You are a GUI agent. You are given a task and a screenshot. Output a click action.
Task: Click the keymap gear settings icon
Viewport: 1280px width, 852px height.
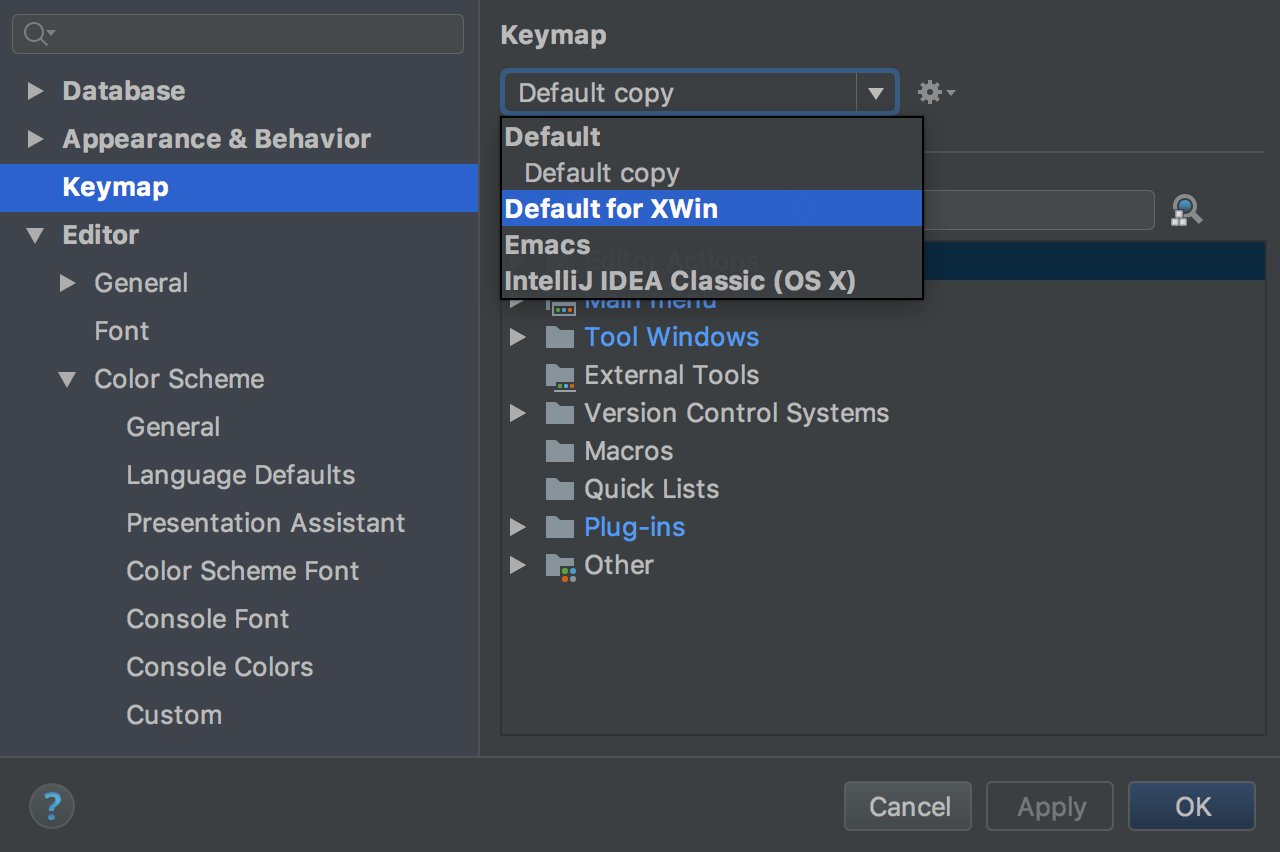934,93
